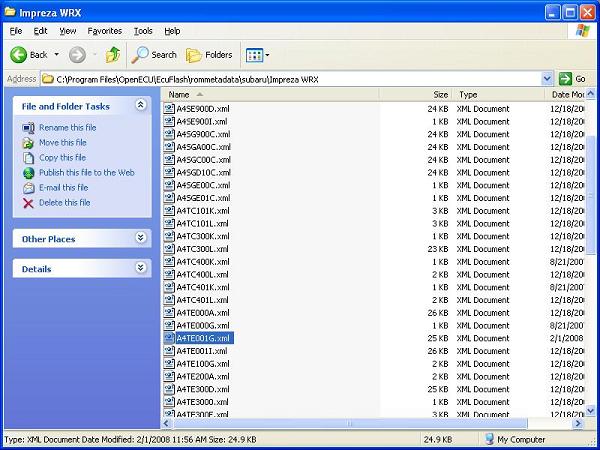
Task: Select the A4SE900D.xml file icon
Action: point(169,109)
